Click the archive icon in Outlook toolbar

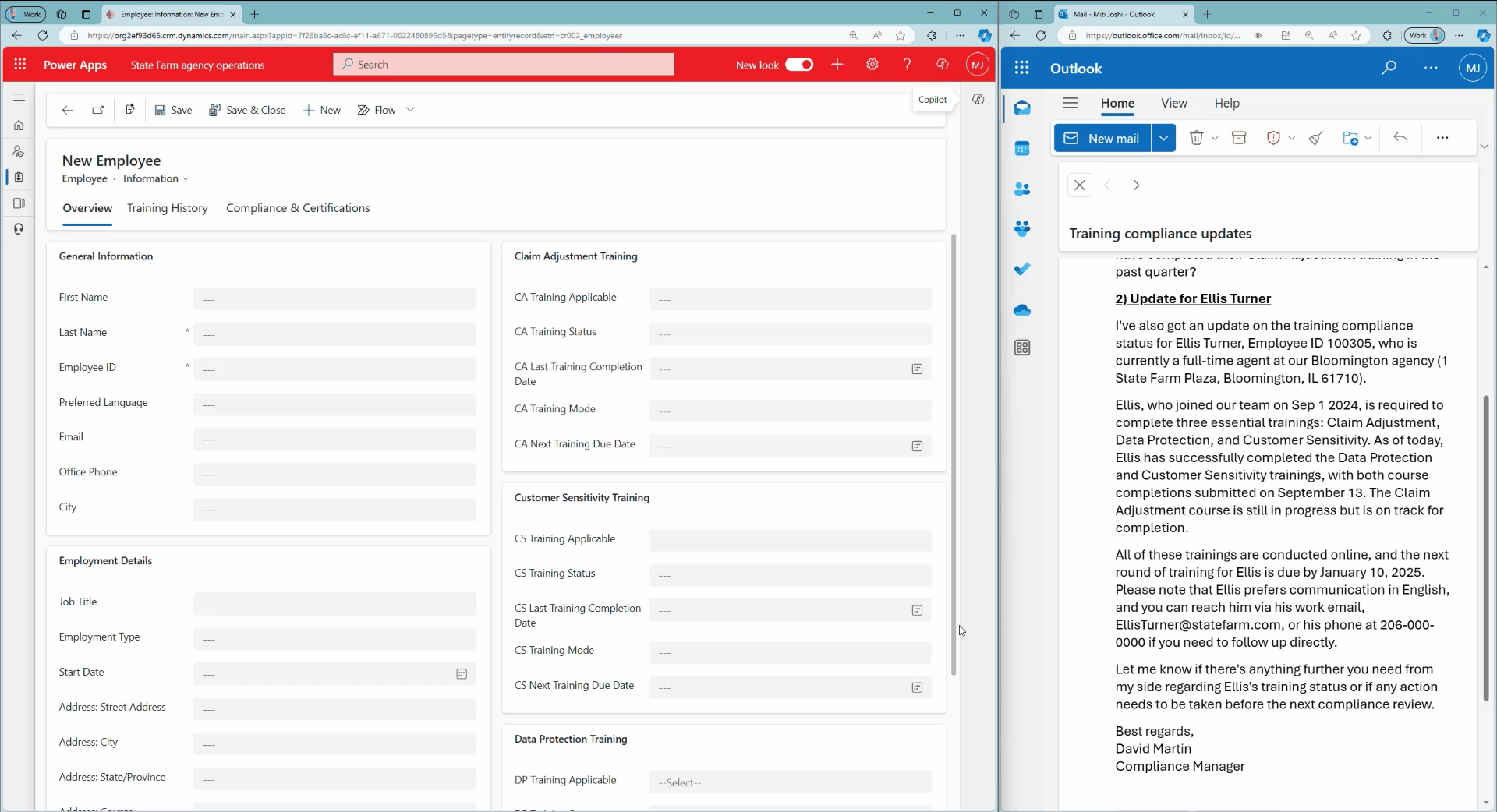point(1239,138)
